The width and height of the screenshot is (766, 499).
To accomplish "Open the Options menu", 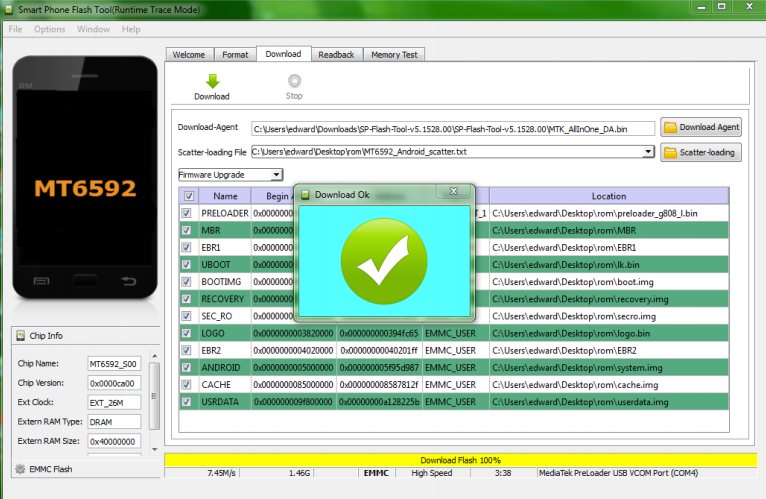I will pyautogui.click(x=49, y=29).
